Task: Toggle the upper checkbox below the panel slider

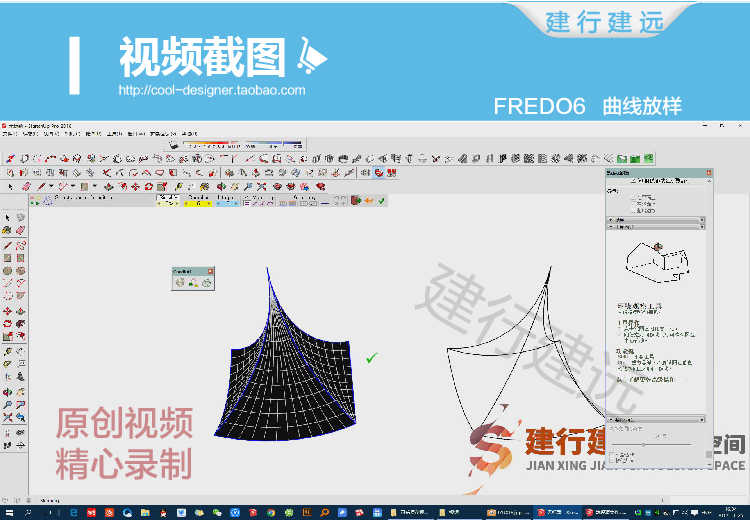Action: (612, 454)
